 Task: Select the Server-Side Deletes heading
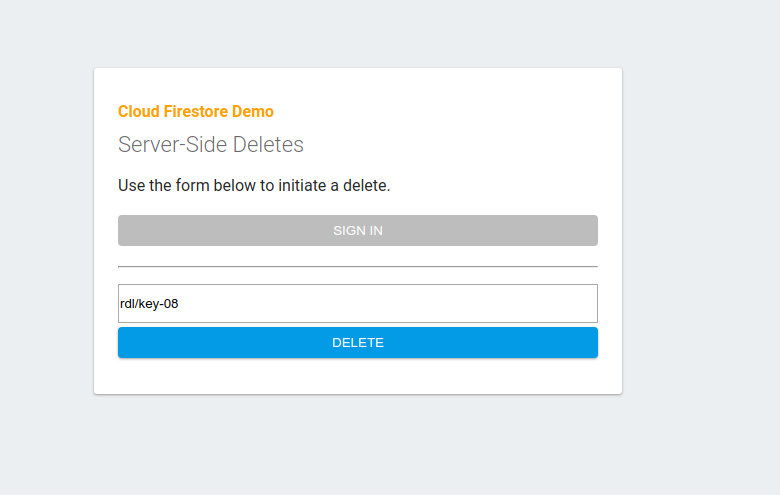(x=210, y=144)
